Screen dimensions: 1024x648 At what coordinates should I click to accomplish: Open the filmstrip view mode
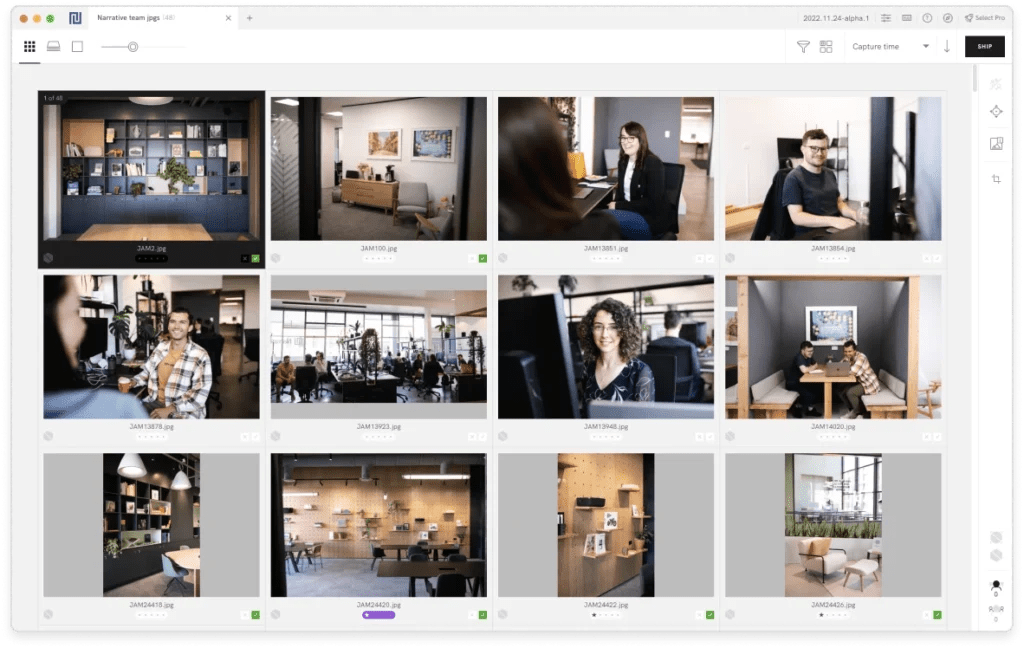53,46
